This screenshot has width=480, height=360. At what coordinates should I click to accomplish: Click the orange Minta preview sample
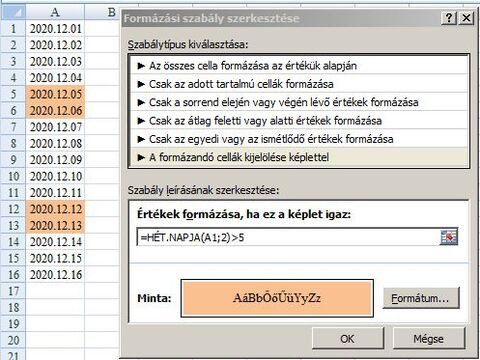[277, 298]
